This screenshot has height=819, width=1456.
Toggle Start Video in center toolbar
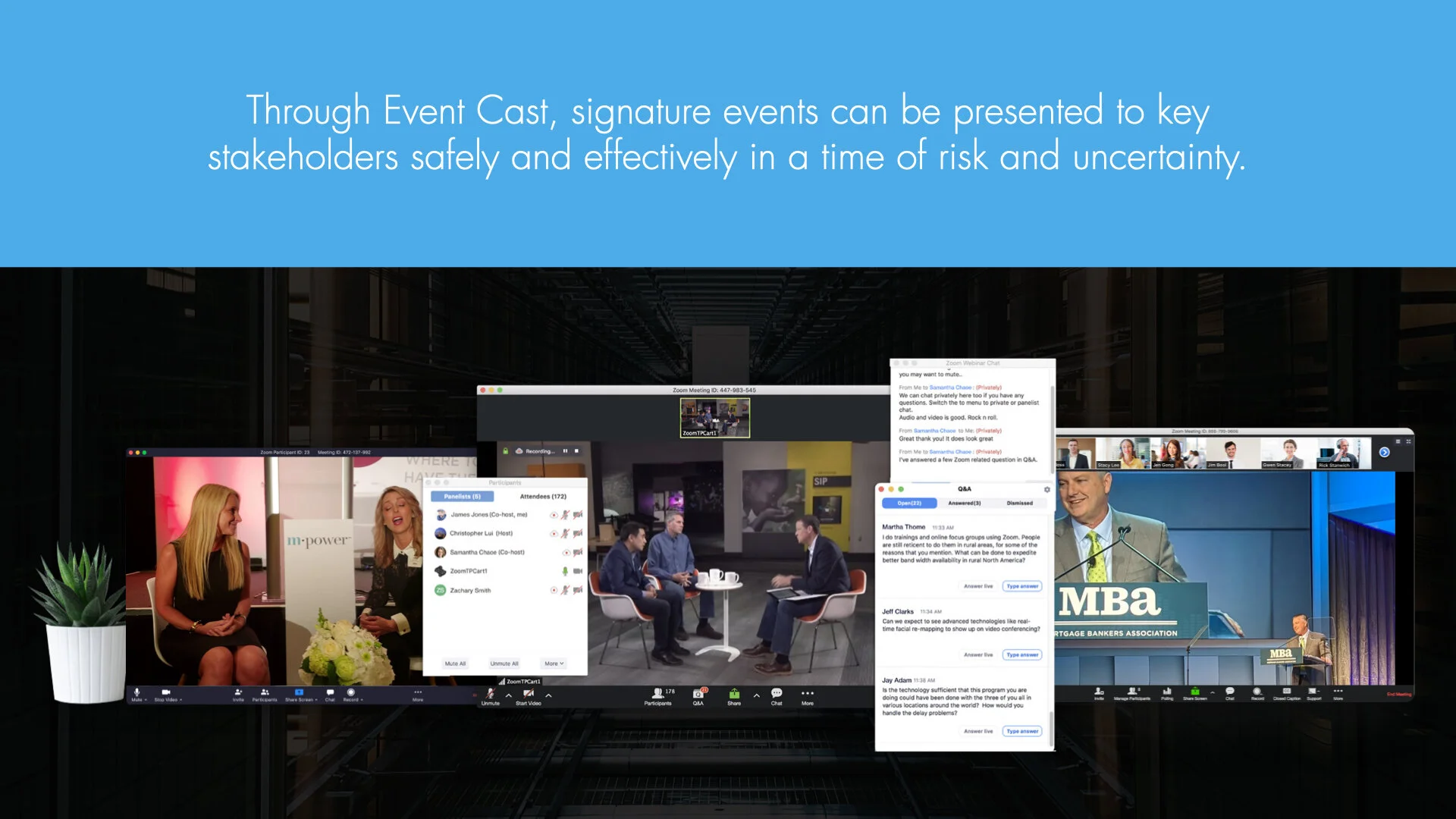[x=528, y=695]
